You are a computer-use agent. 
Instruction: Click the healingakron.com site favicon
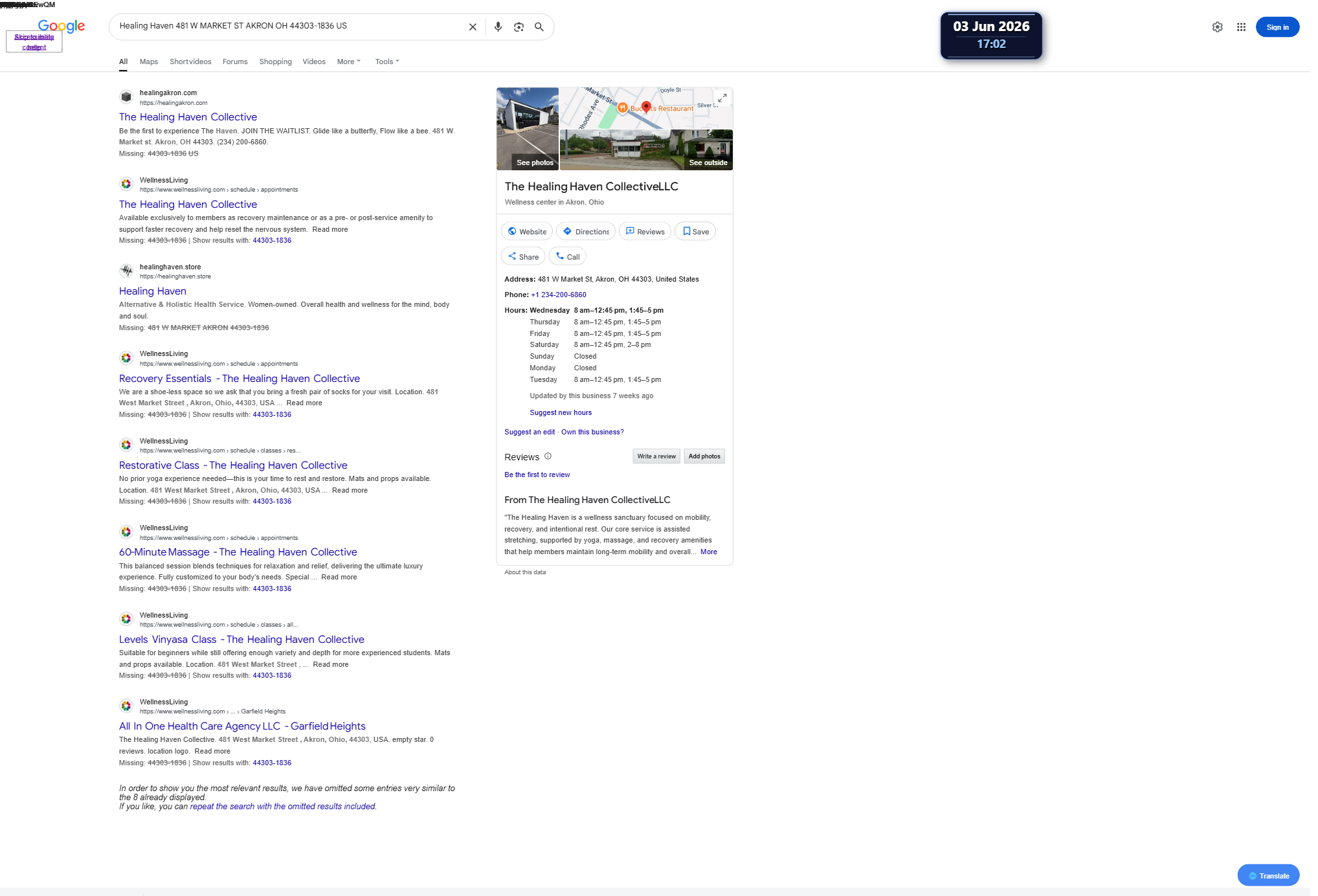point(126,97)
